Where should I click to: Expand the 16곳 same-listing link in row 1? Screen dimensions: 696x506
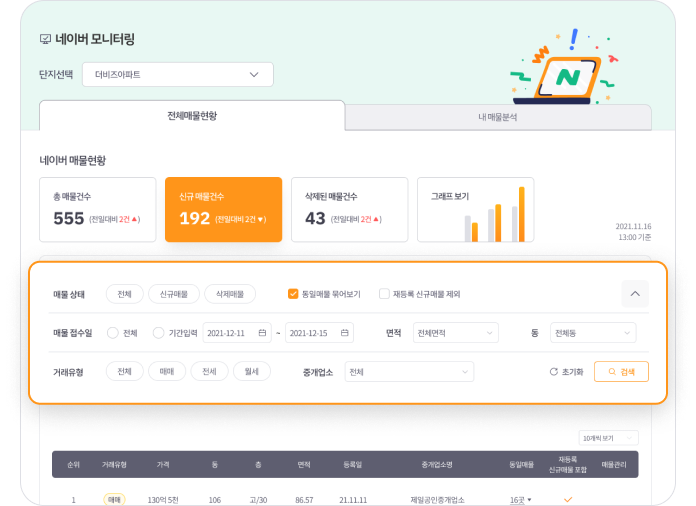(x=520, y=500)
